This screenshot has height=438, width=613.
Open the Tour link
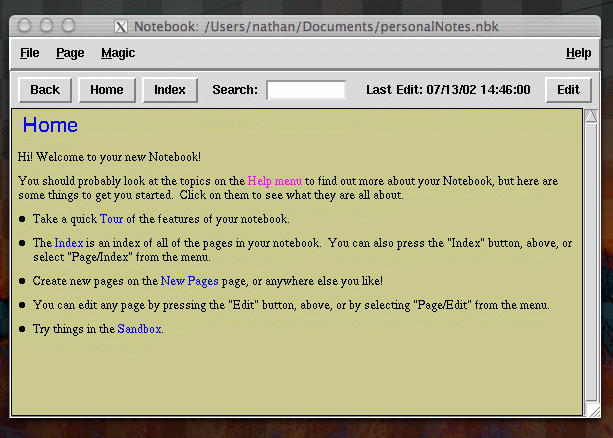(111, 219)
